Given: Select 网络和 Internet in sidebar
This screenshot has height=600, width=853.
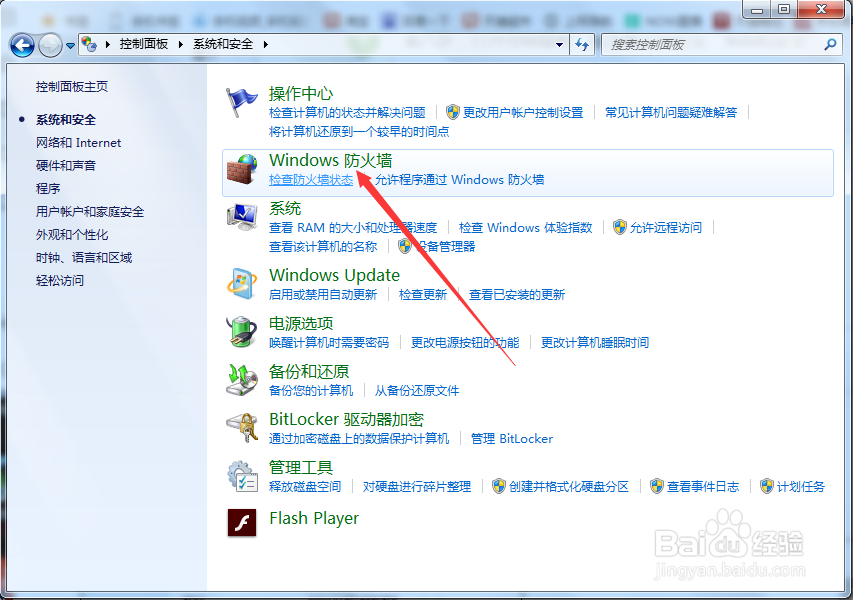Looking at the screenshot, I should coord(78,143).
